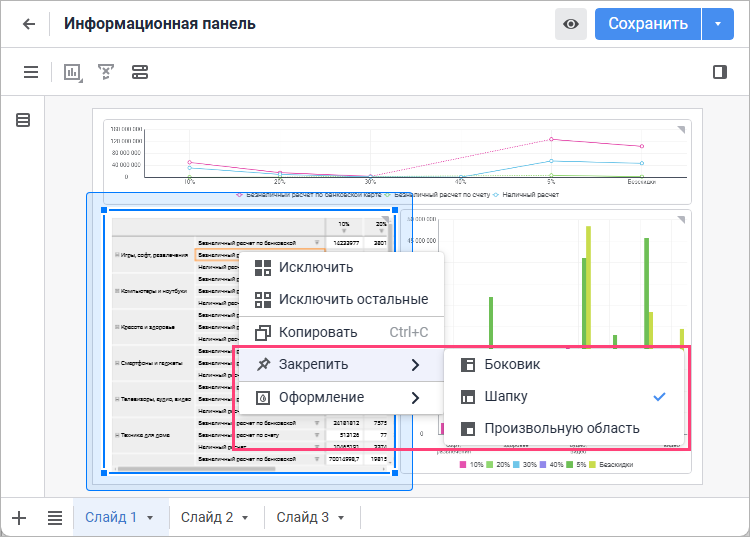
Task: Click the magenta 10% legend swatch
Action: click(463, 466)
